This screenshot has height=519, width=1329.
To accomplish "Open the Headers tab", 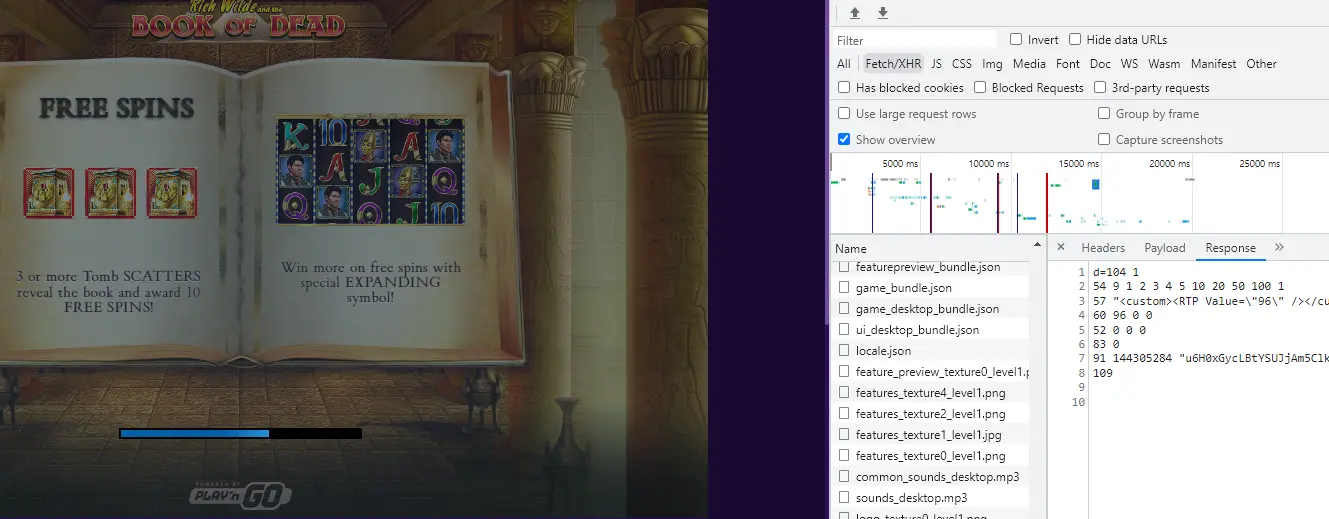I will coord(1103,248).
